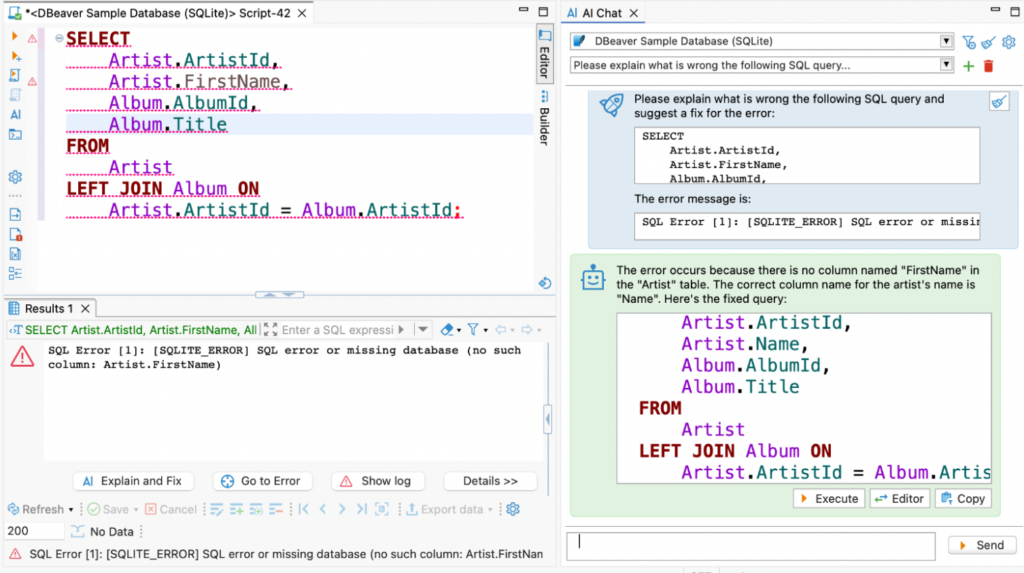Click the No Data row count label
The image size is (1024, 573).
(x=112, y=532)
